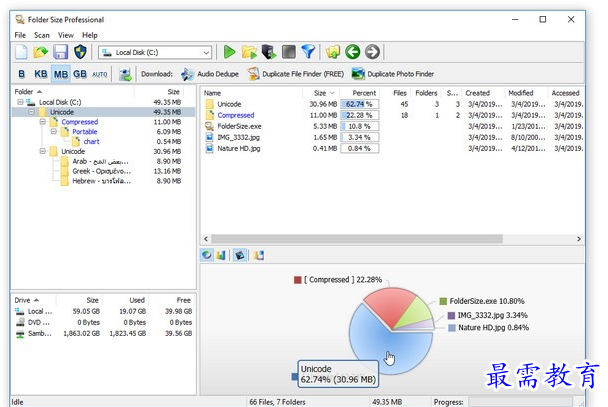Click the horizontal scrollbar left arrow

pos(206,239)
